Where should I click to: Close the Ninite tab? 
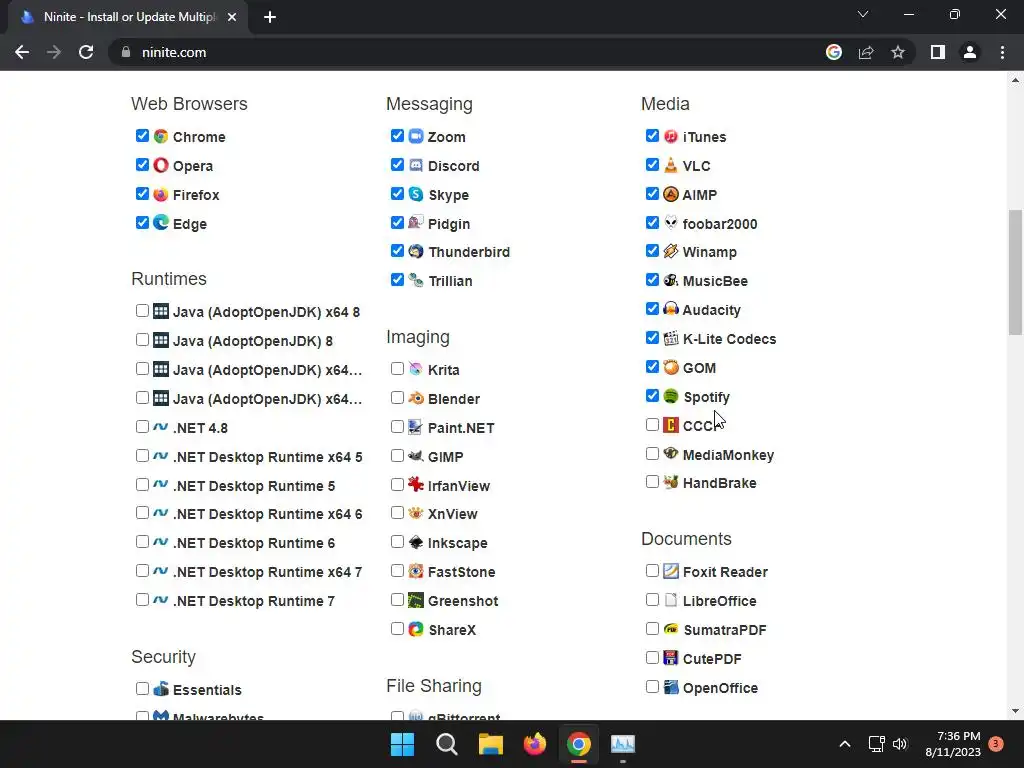coord(232,17)
